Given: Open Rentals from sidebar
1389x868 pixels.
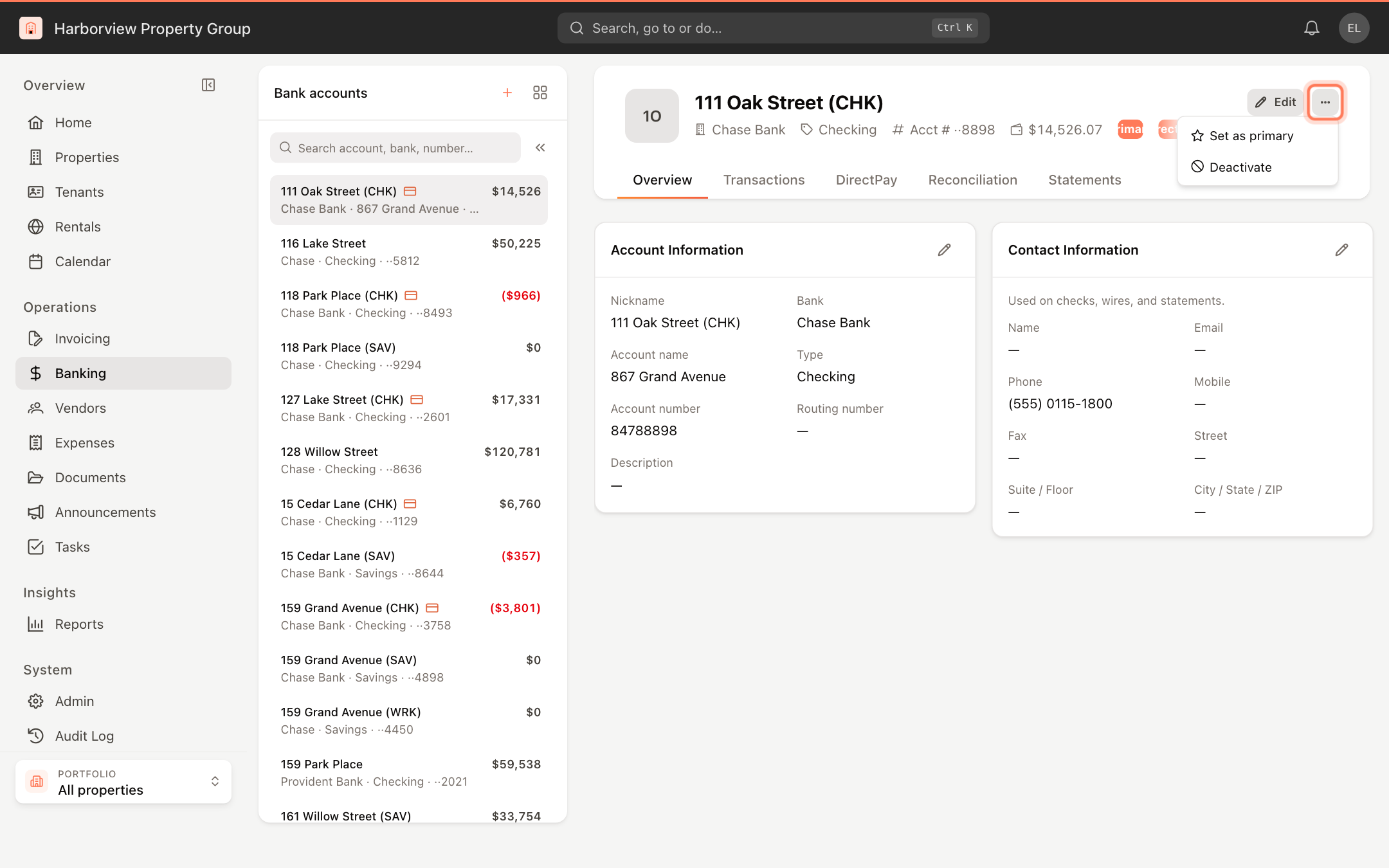Looking at the screenshot, I should (x=123, y=227).
